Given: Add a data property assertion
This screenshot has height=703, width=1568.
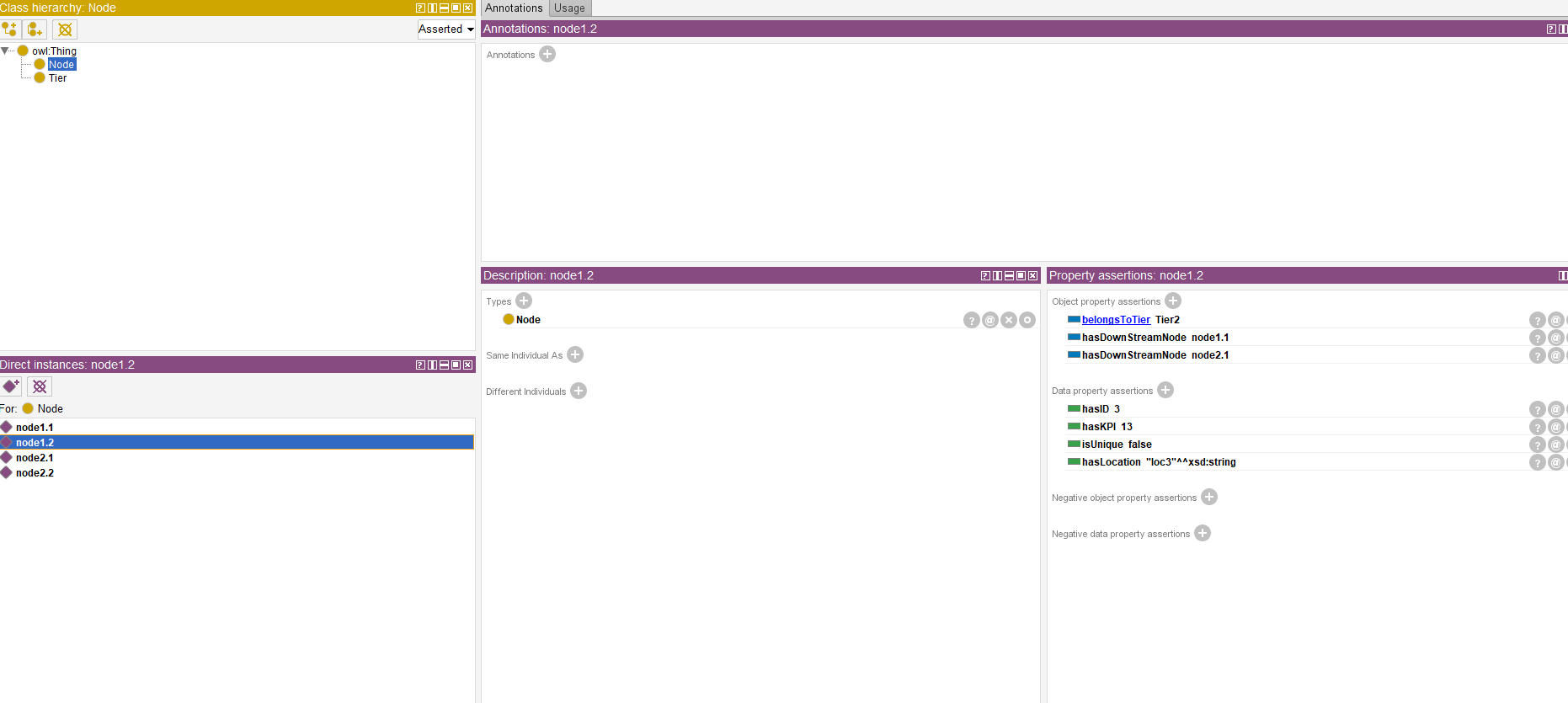Looking at the screenshot, I should [x=1165, y=391].
